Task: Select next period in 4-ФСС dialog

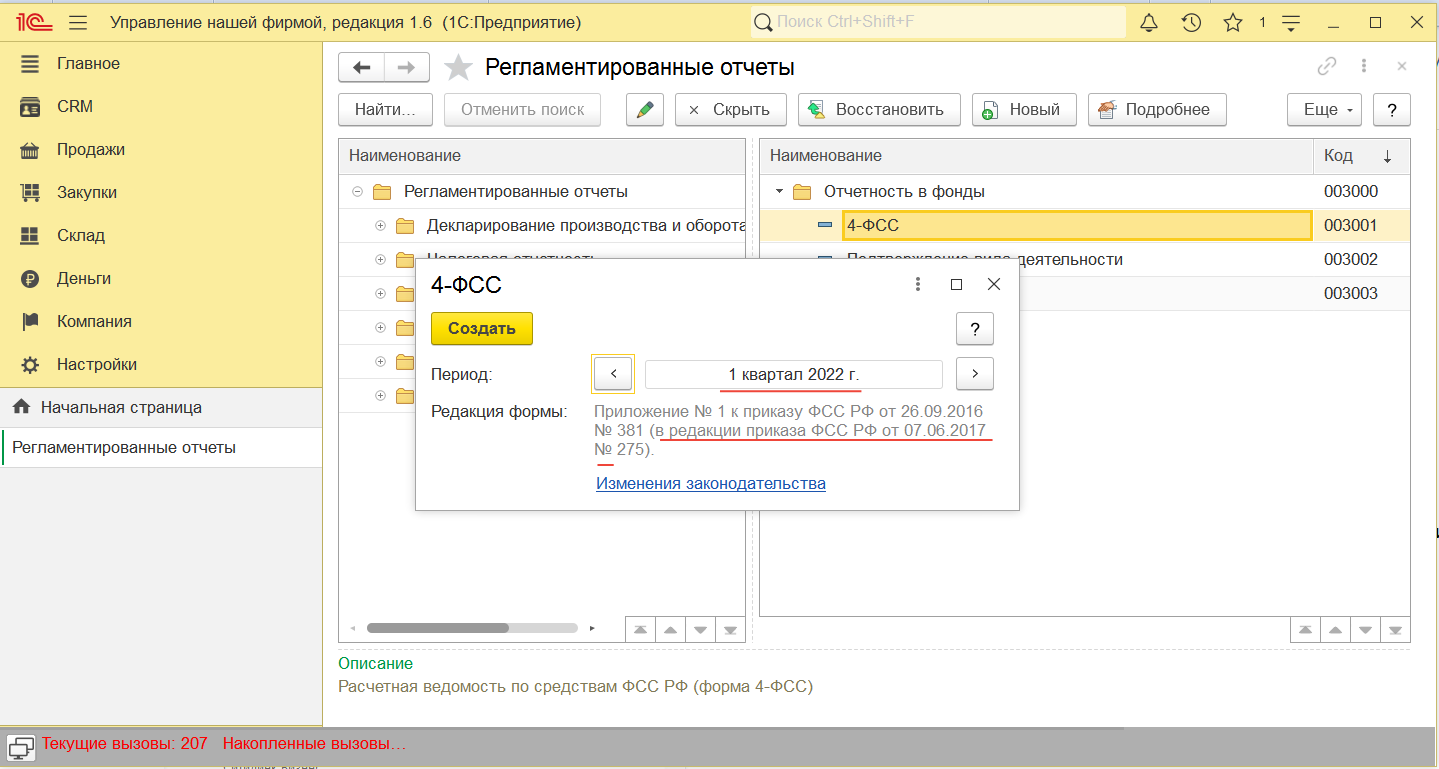Action: point(975,374)
